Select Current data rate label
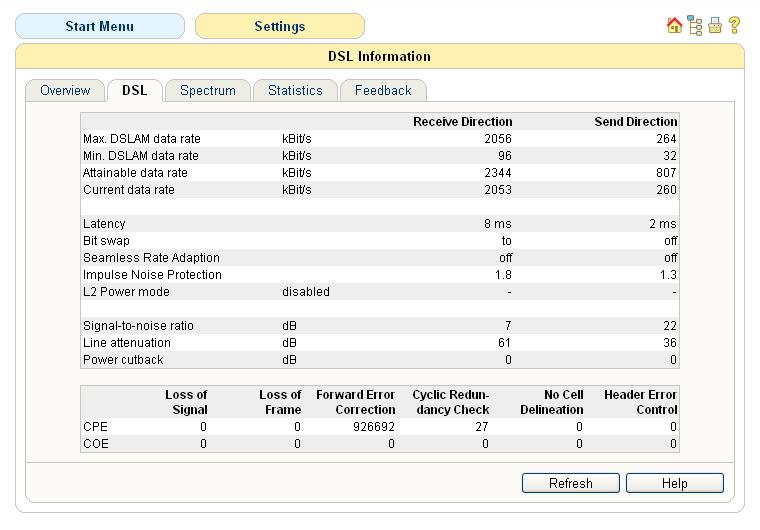Viewport: 760px width, 530px height. pyautogui.click(x=129, y=190)
